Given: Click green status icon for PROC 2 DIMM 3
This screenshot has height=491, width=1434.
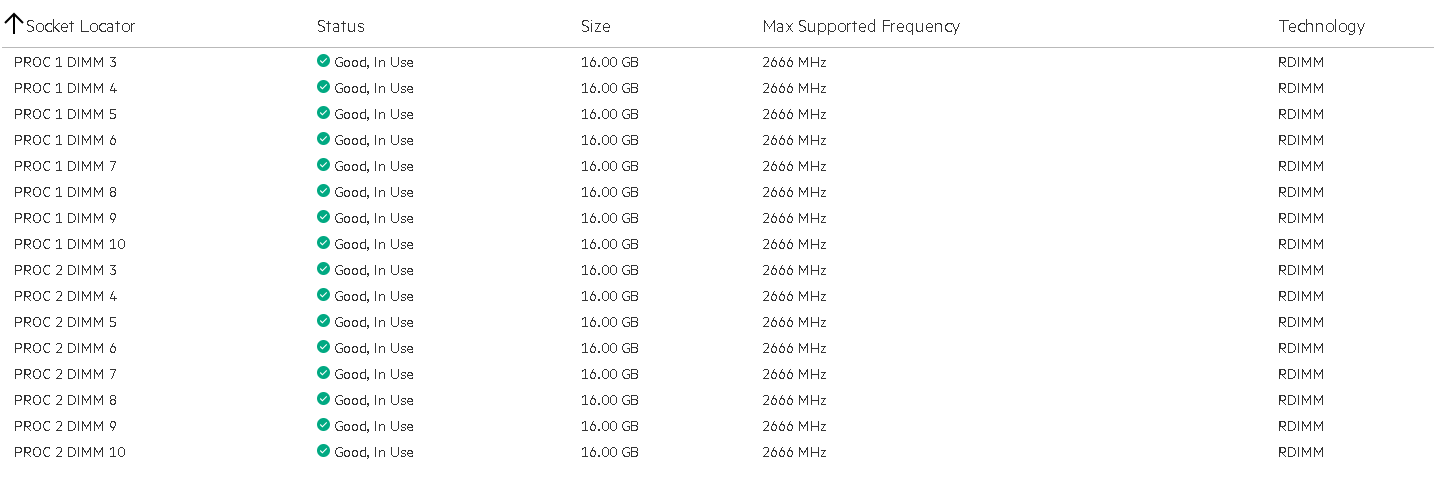Looking at the screenshot, I should 323,269.
